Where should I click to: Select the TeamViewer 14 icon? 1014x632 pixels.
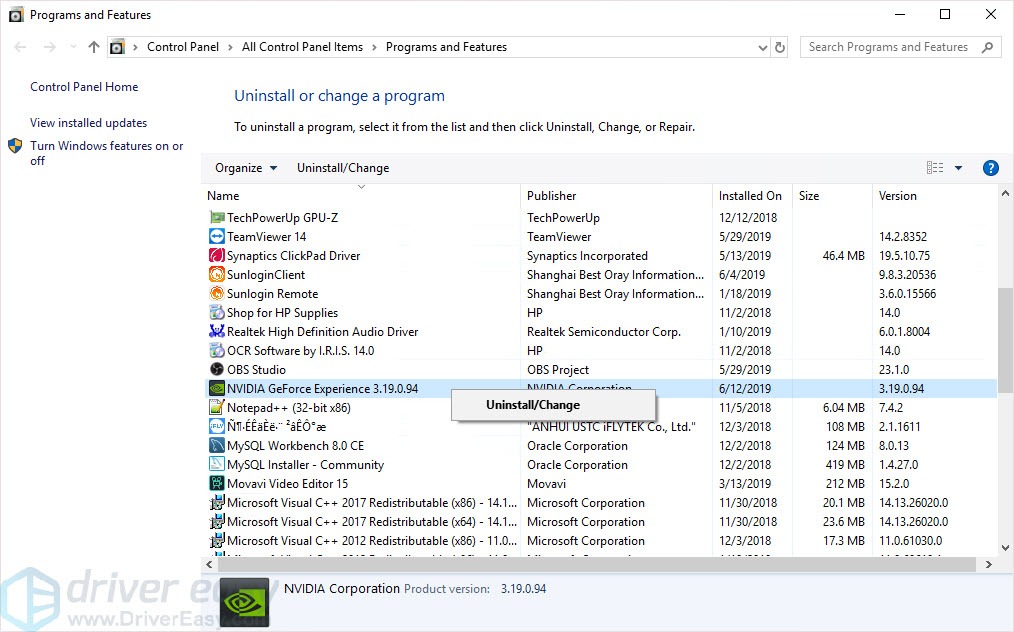[x=216, y=236]
